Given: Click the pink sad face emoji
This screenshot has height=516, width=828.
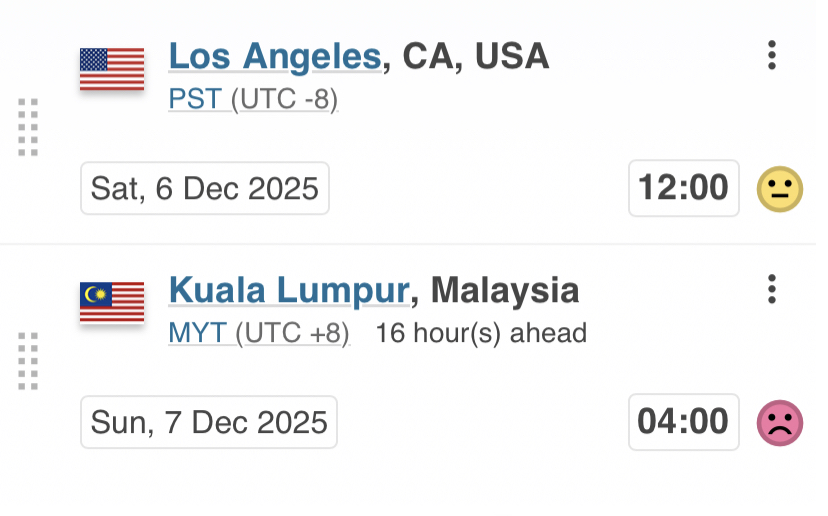Looking at the screenshot, I should coord(779,422).
